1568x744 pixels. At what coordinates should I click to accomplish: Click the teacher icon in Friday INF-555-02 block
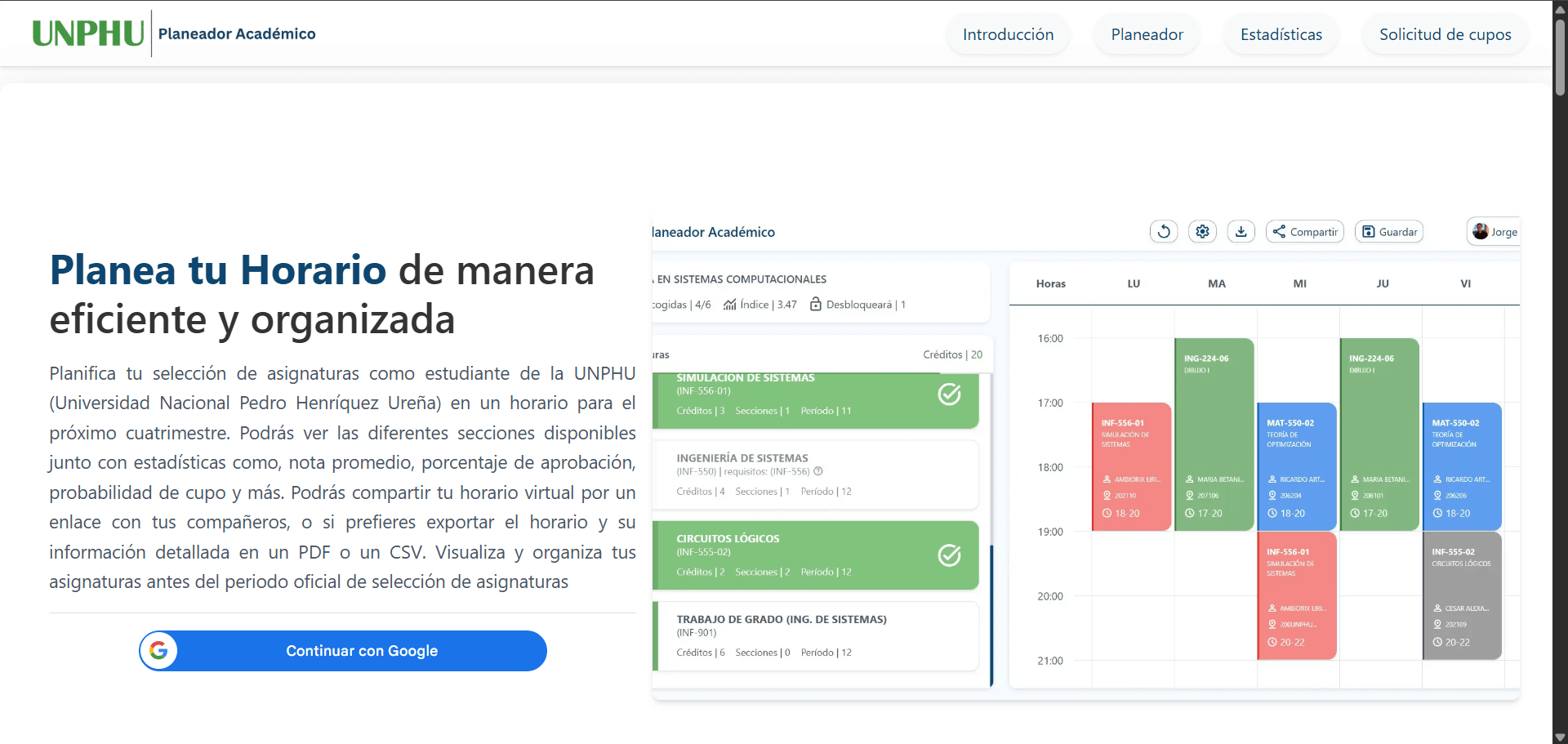pos(1437,608)
